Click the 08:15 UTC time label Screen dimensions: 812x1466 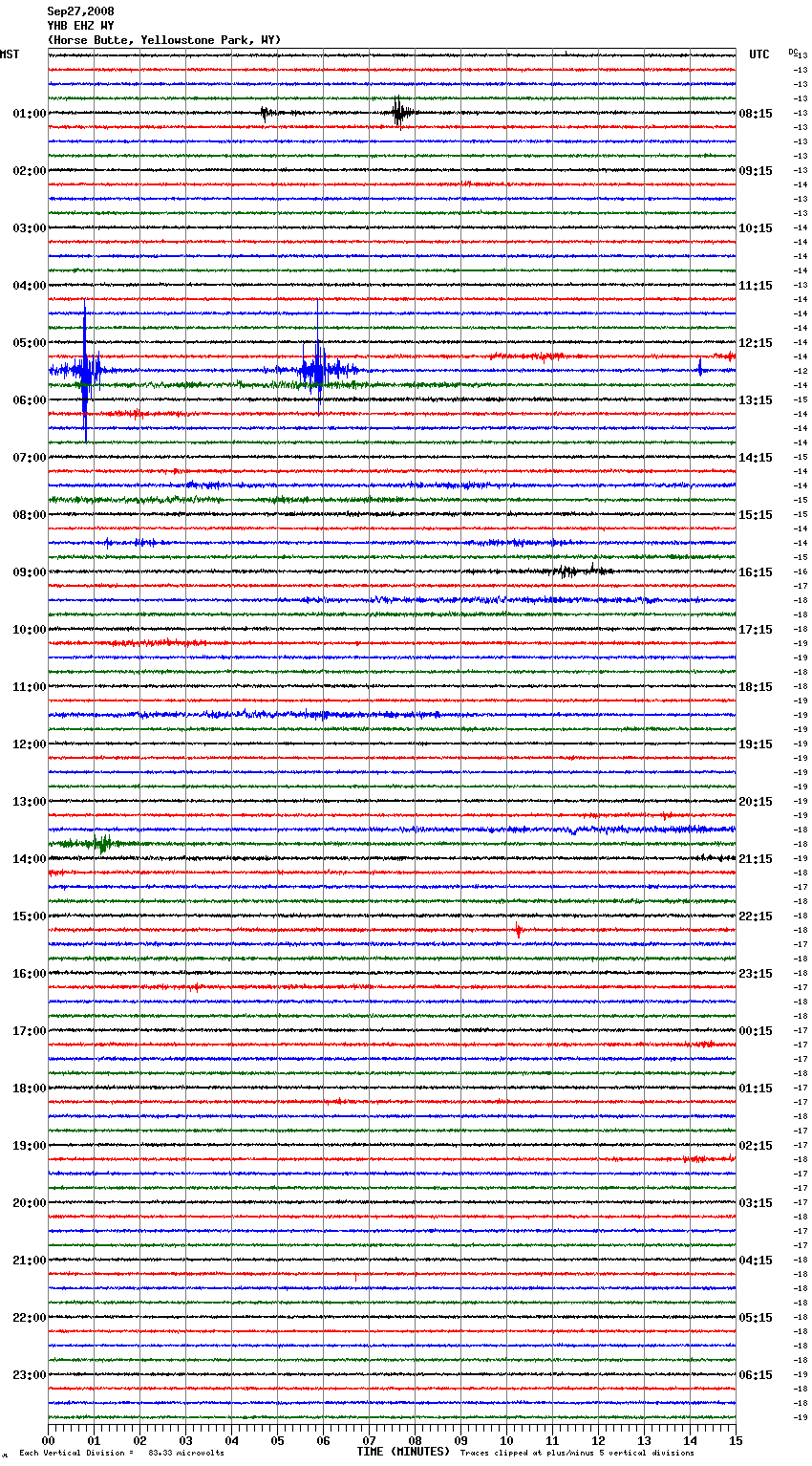(756, 114)
